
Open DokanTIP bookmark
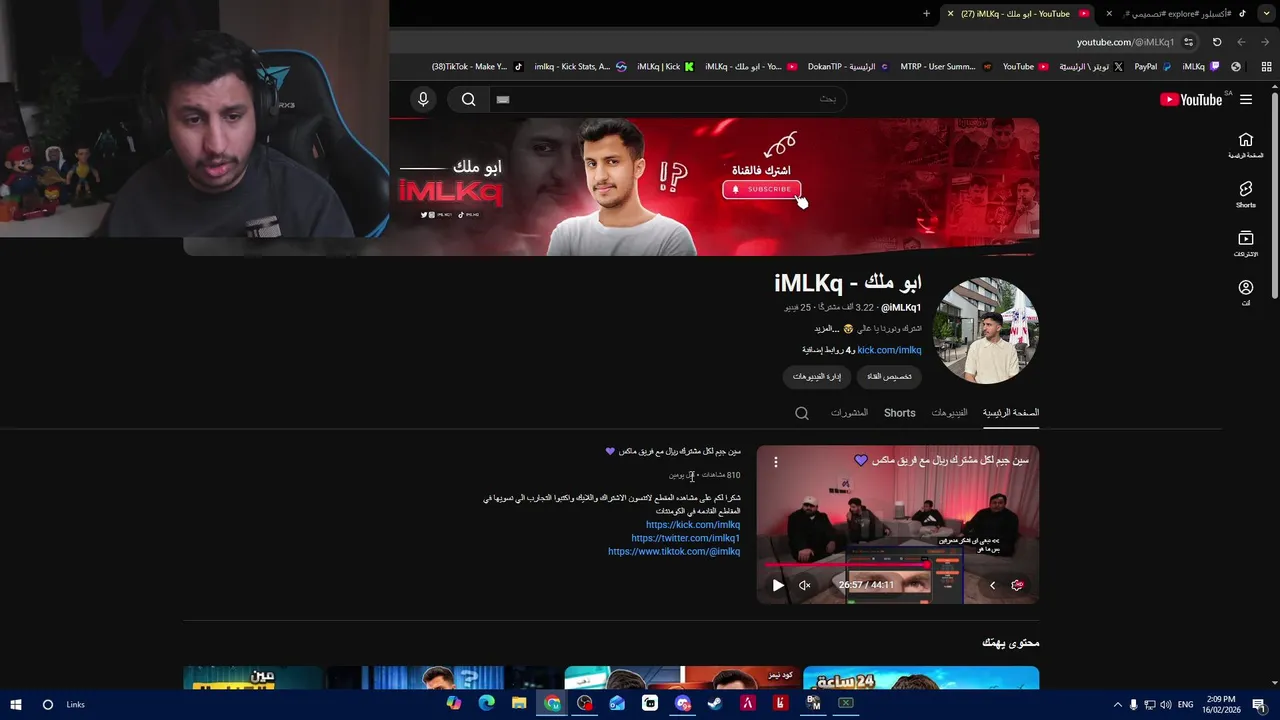[848, 67]
